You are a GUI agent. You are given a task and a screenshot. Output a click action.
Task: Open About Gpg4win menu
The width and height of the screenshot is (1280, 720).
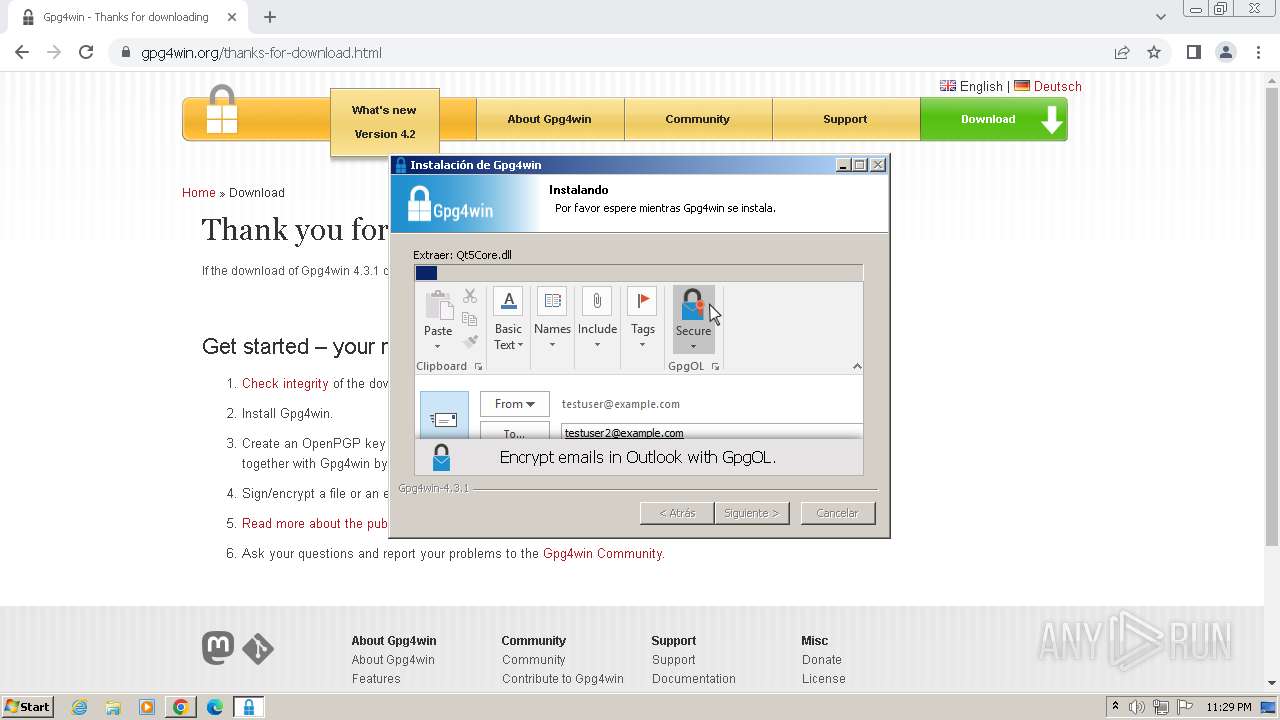(549, 119)
